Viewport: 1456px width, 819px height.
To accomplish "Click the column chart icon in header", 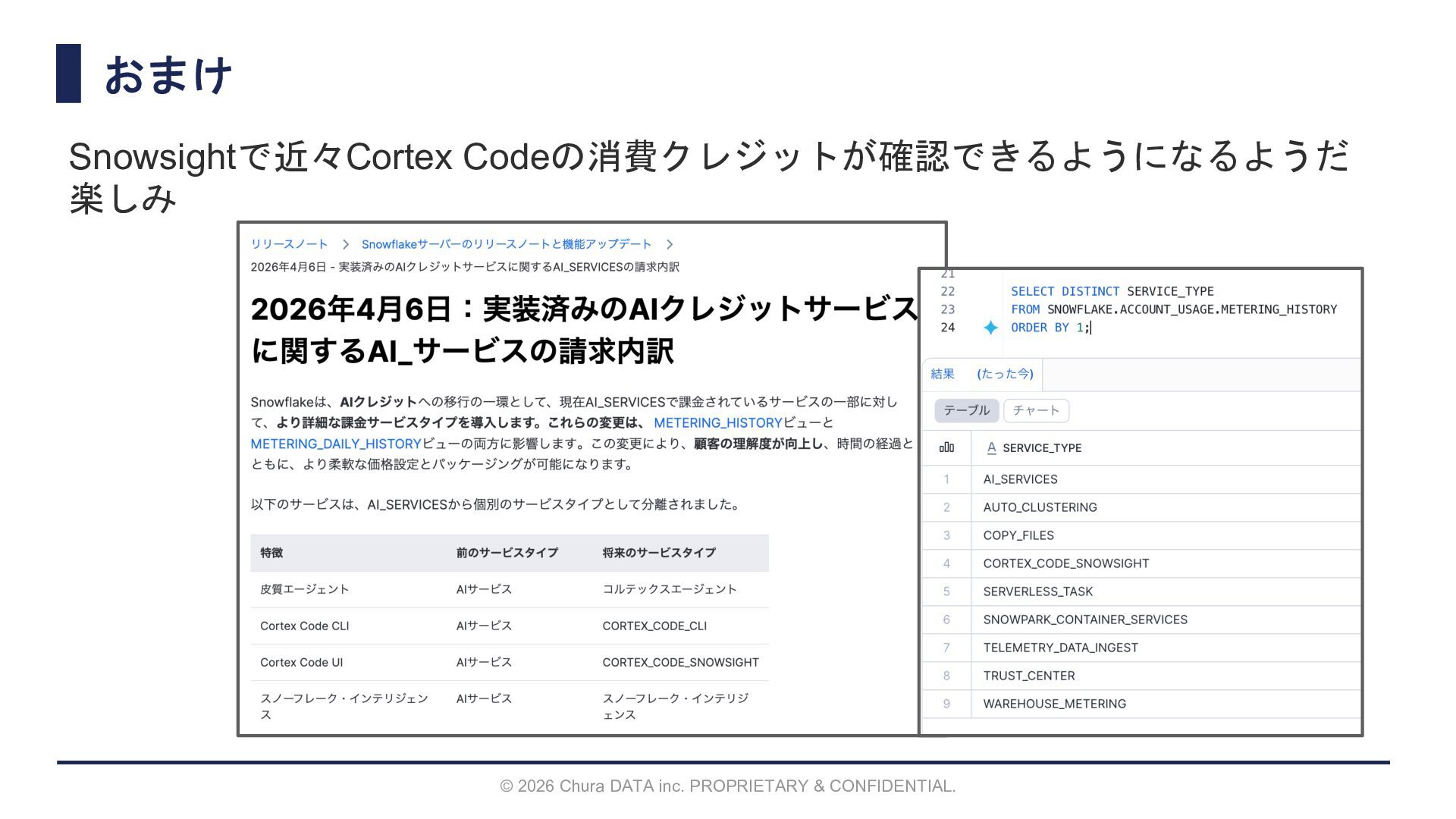I will tap(946, 447).
